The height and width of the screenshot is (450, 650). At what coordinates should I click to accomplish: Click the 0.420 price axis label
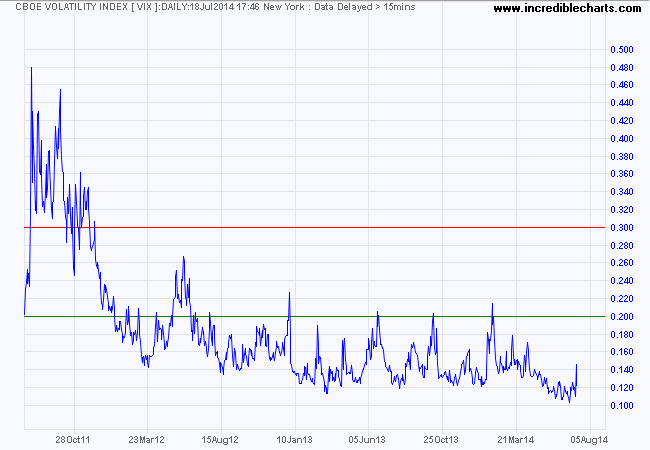click(x=622, y=121)
